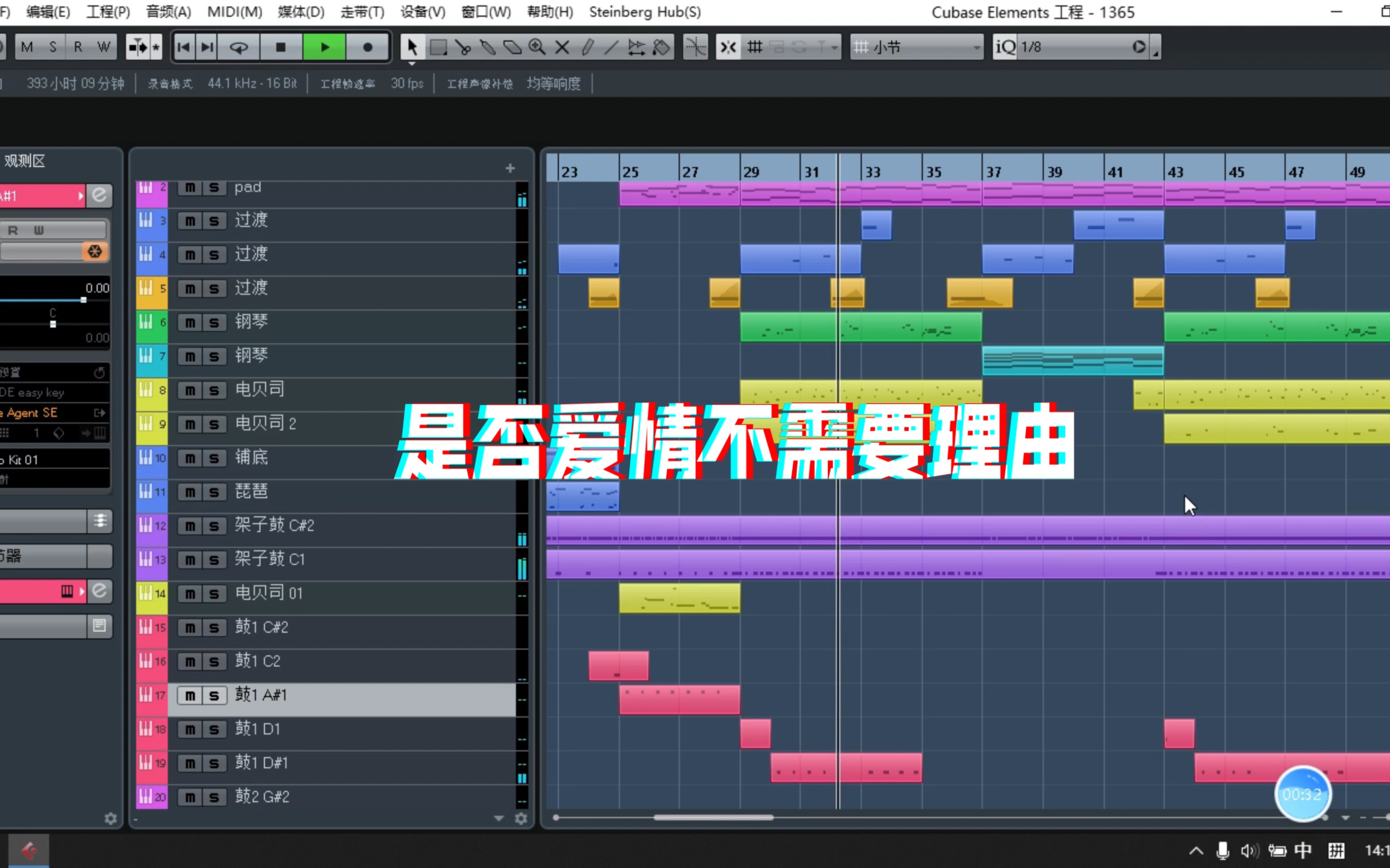Adjust the inspector pan slider
The image size is (1390, 868).
point(53,324)
